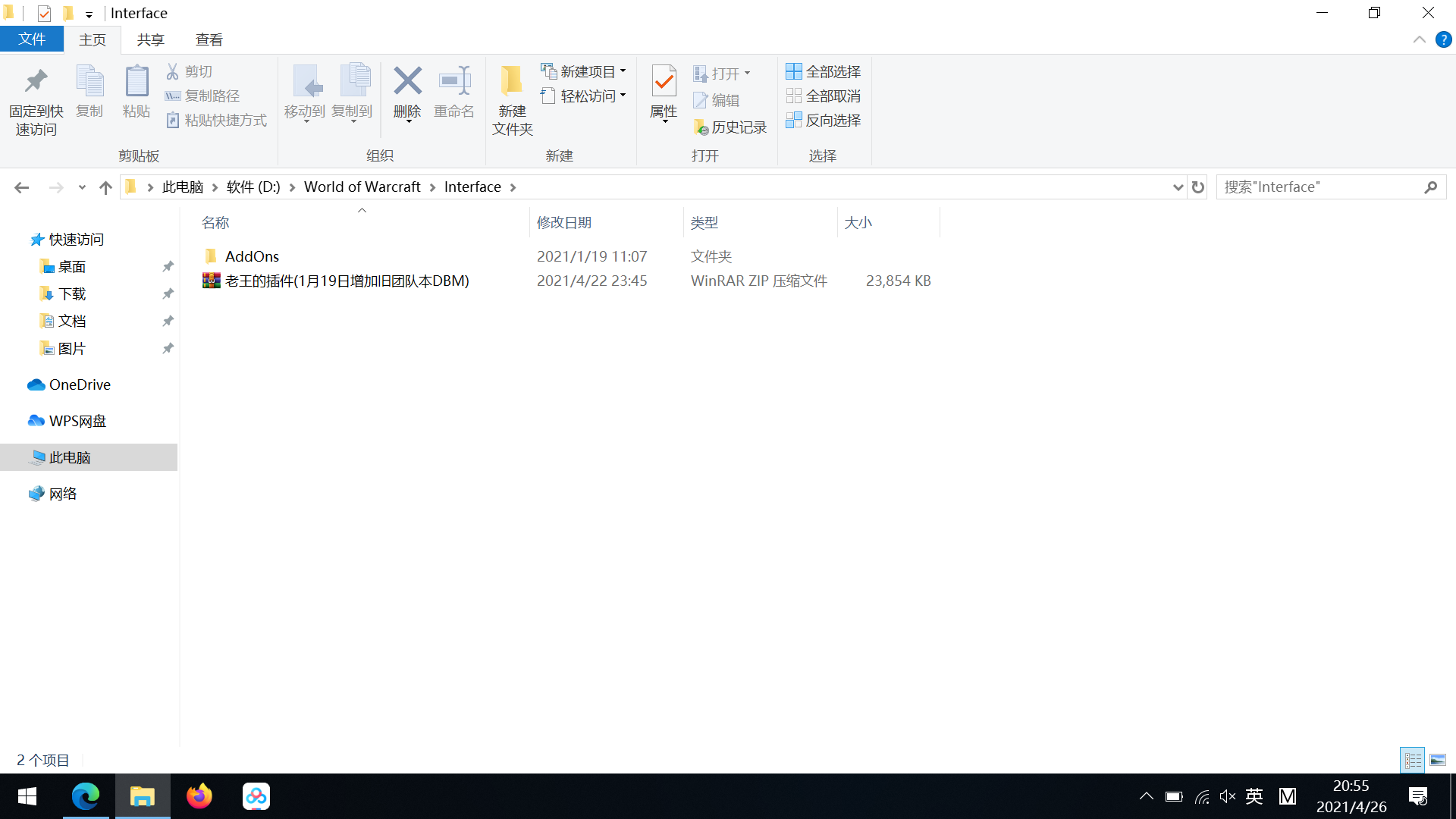Expand the 新建项目 dropdown
This screenshot has height=819, width=1456.
coord(623,71)
